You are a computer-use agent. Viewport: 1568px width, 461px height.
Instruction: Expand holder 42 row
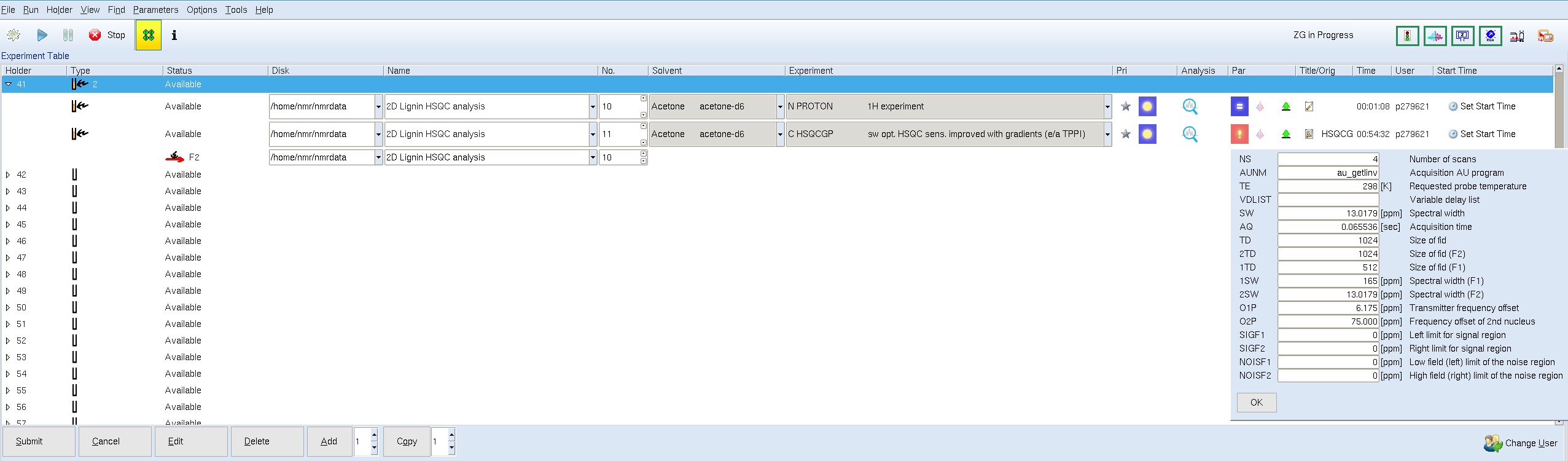[8, 175]
